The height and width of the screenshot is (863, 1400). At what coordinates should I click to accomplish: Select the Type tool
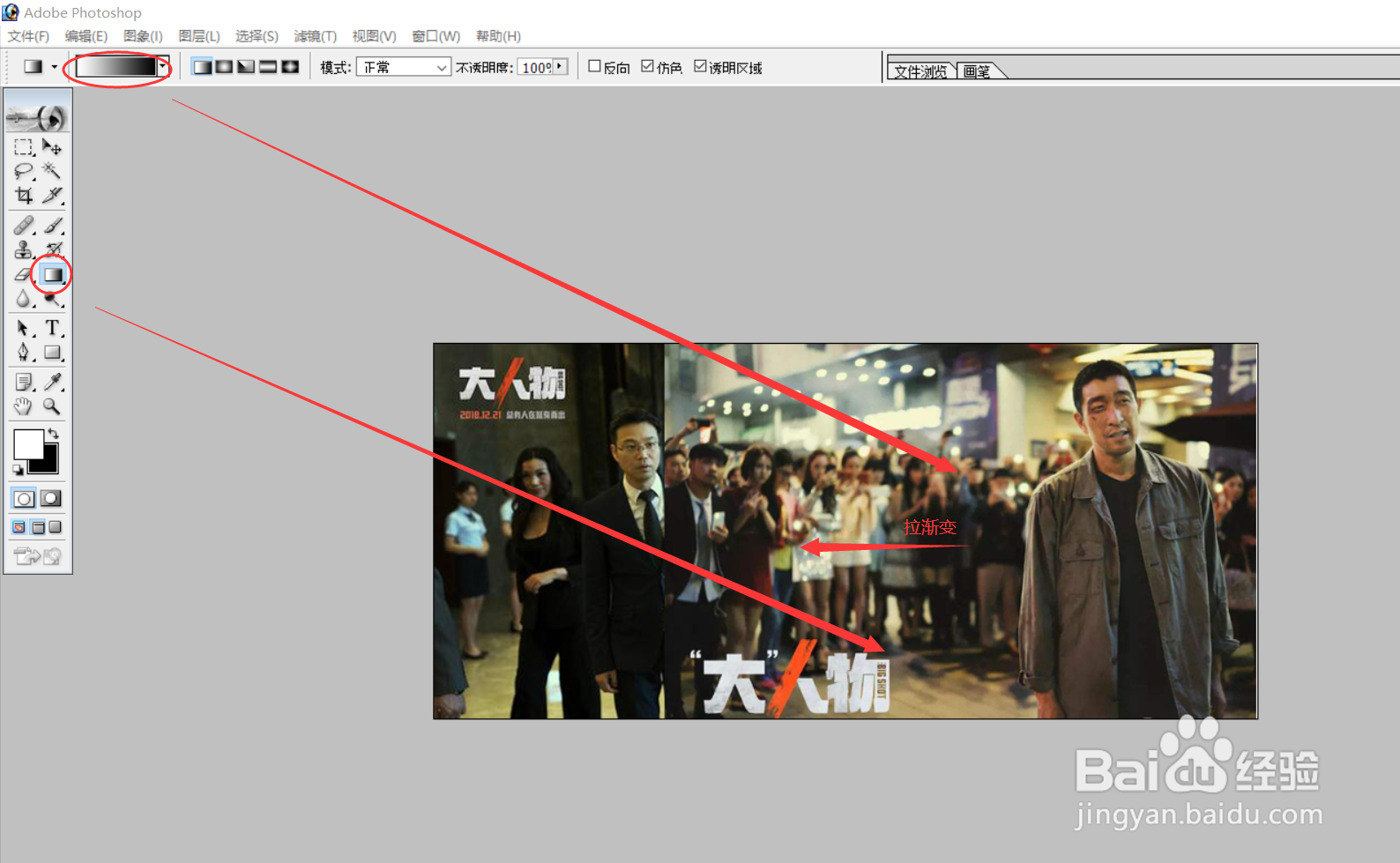click(52, 328)
